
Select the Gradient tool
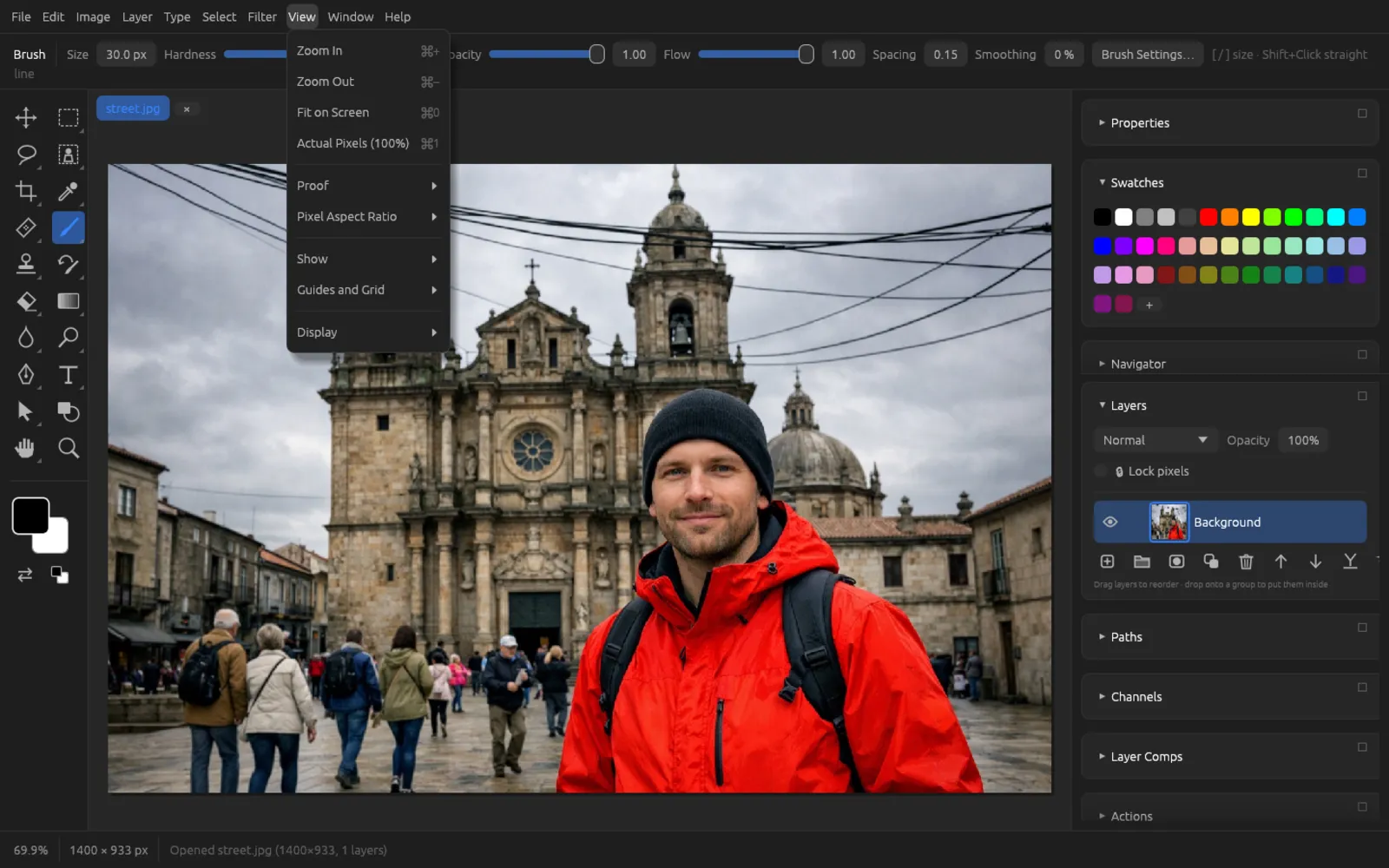[x=68, y=301]
